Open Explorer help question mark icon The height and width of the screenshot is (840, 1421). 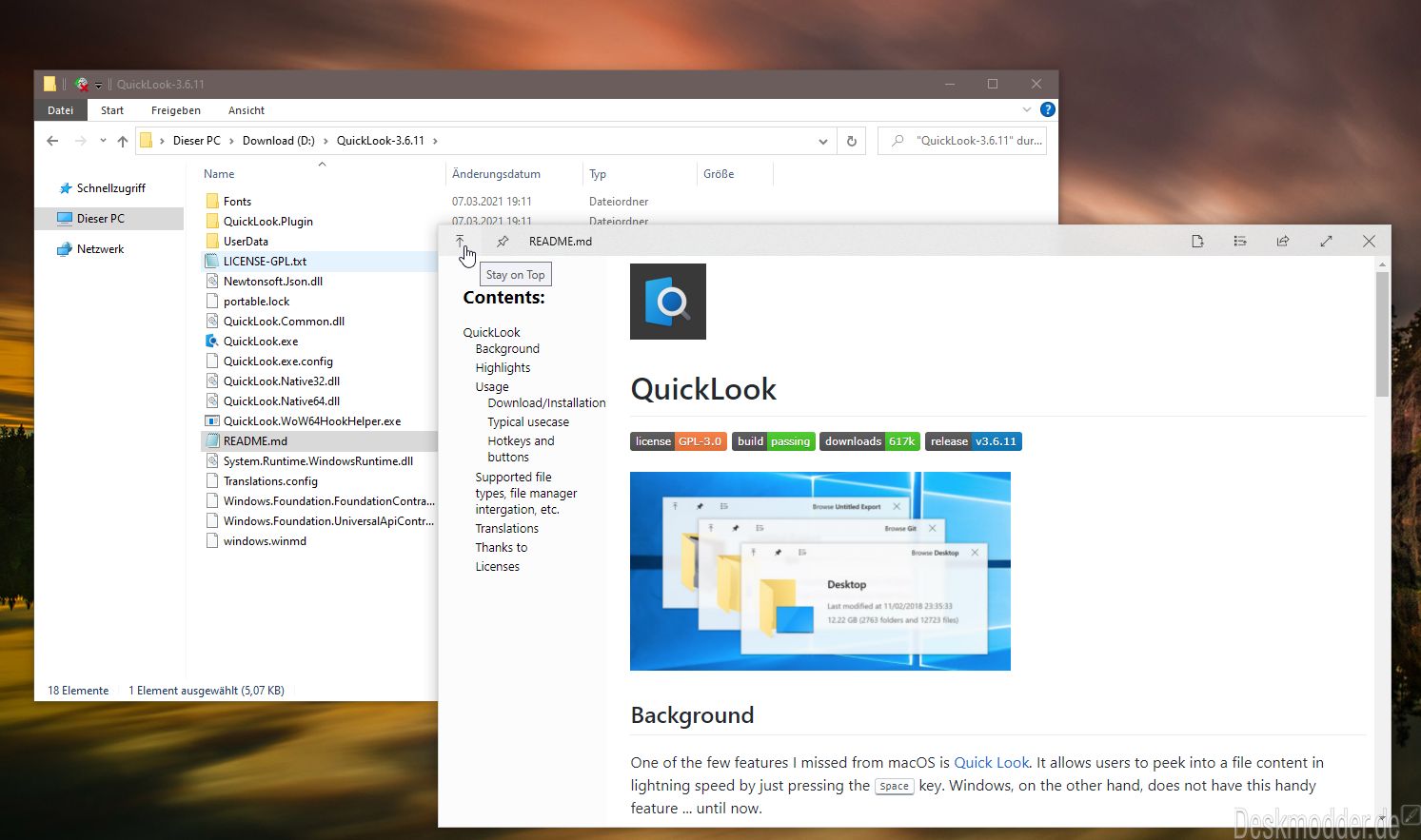(x=1048, y=110)
